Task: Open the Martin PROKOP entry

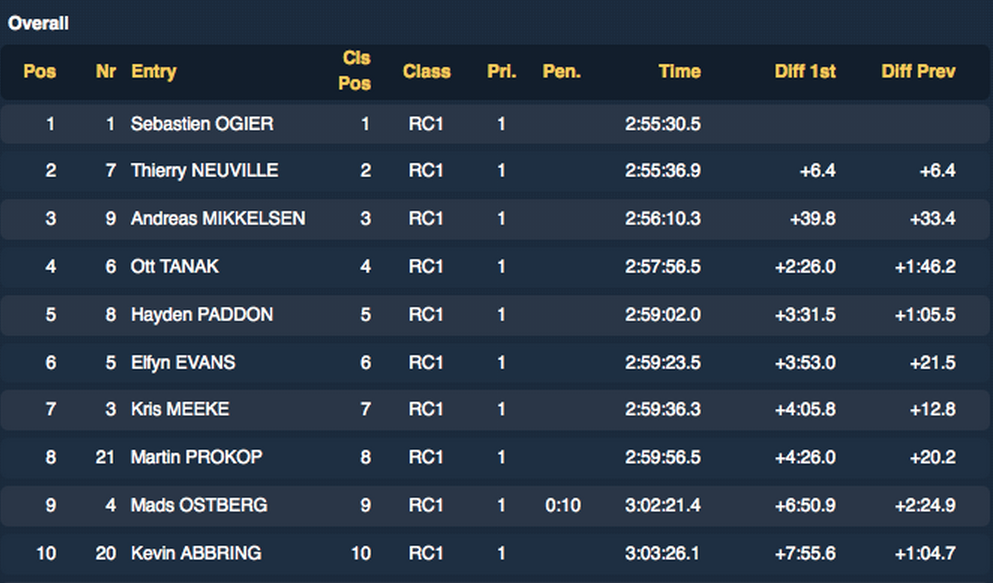Action: [197, 457]
